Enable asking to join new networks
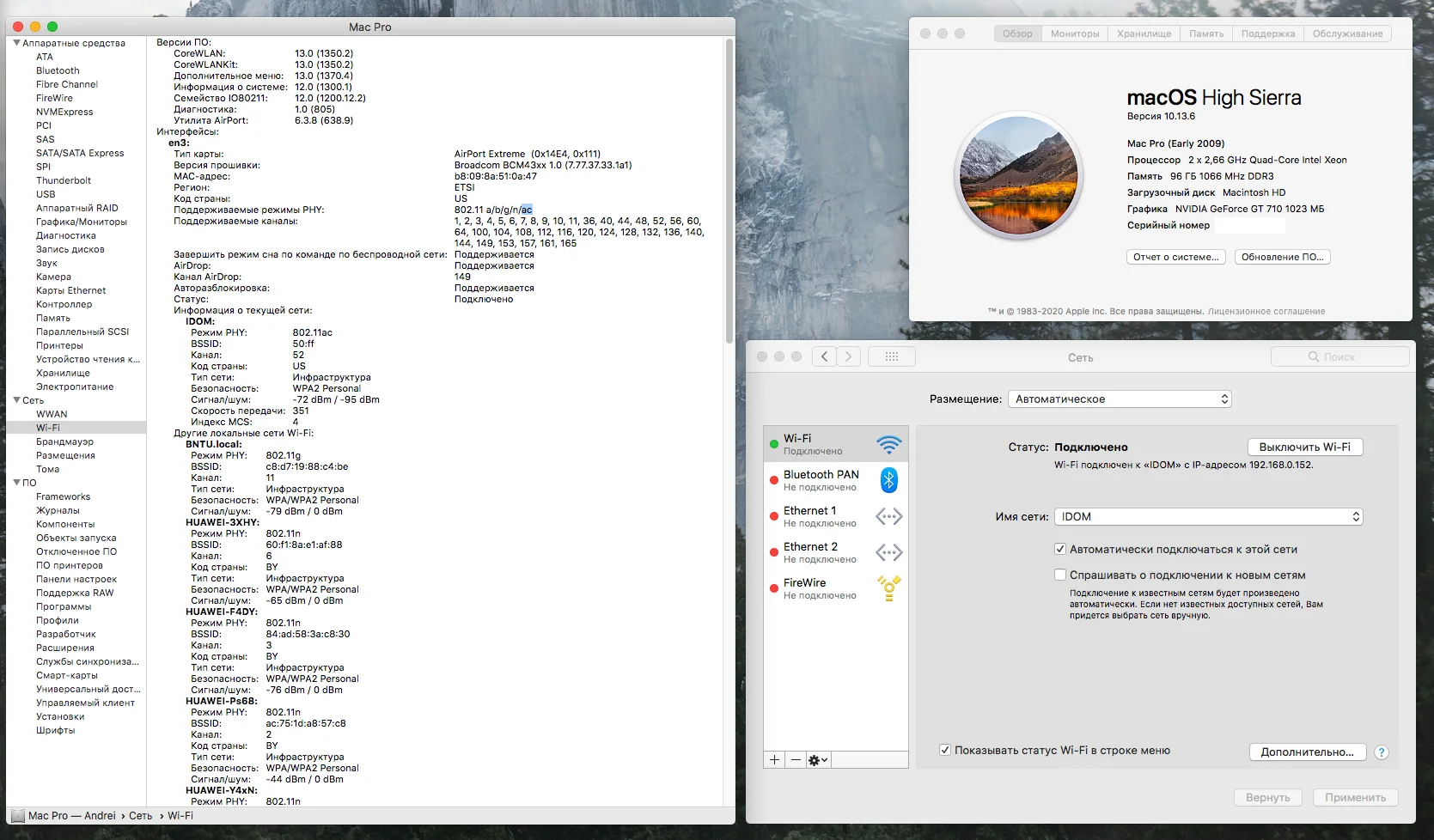 click(1060, 575)
